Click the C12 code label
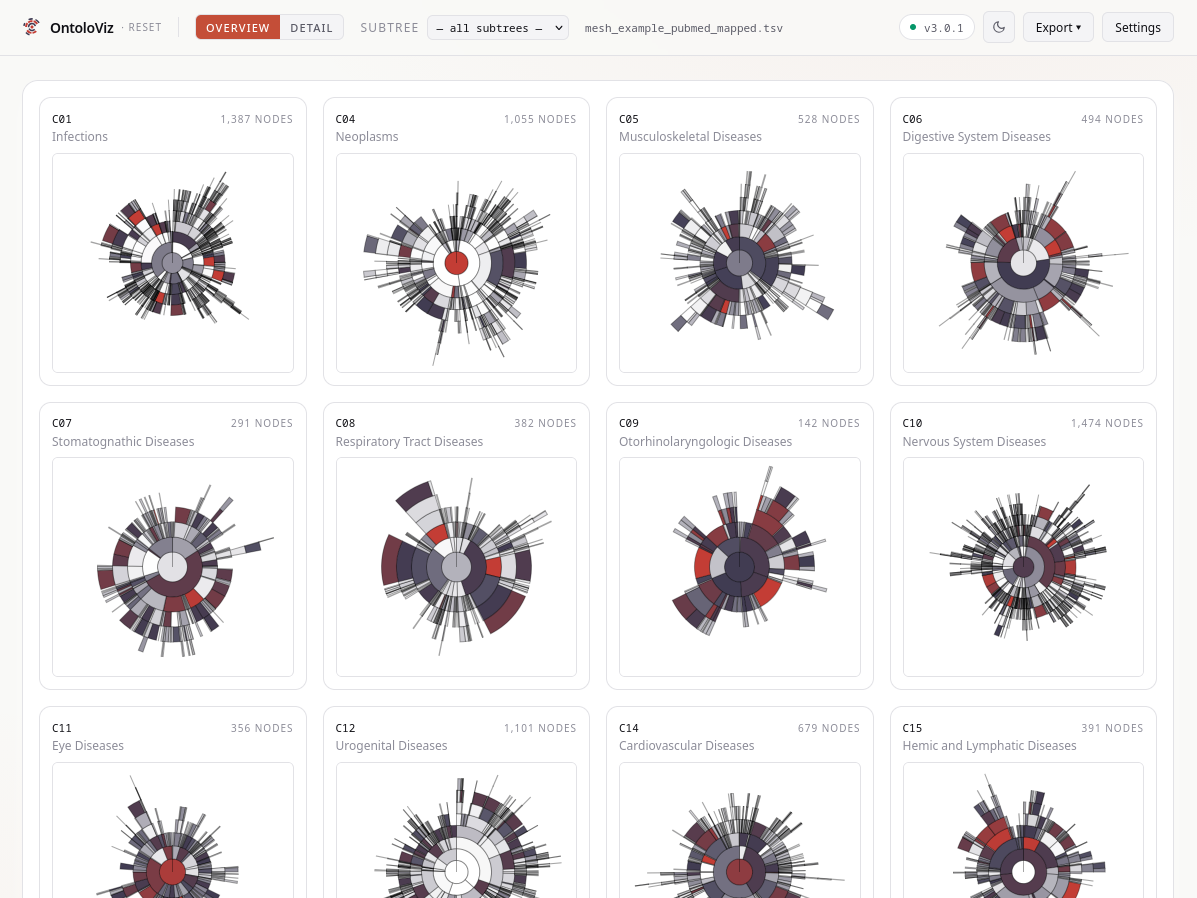The width and height of the screenshot is (1197, 898). point(345,728)
